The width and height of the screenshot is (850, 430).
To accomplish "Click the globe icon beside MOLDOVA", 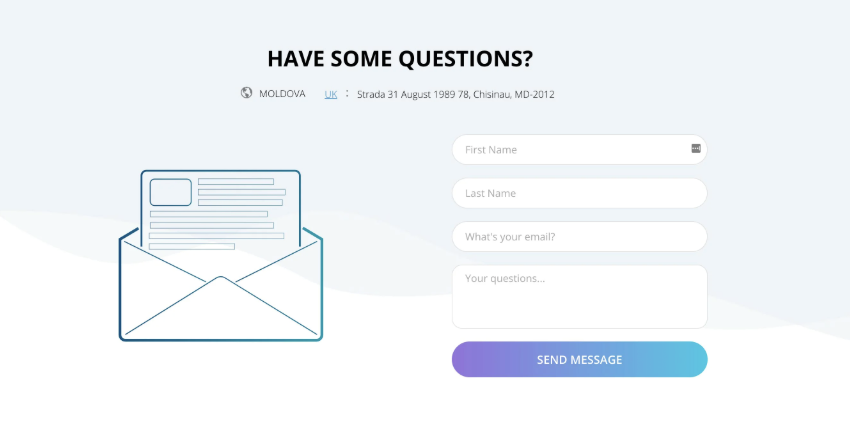I will 246,93.
